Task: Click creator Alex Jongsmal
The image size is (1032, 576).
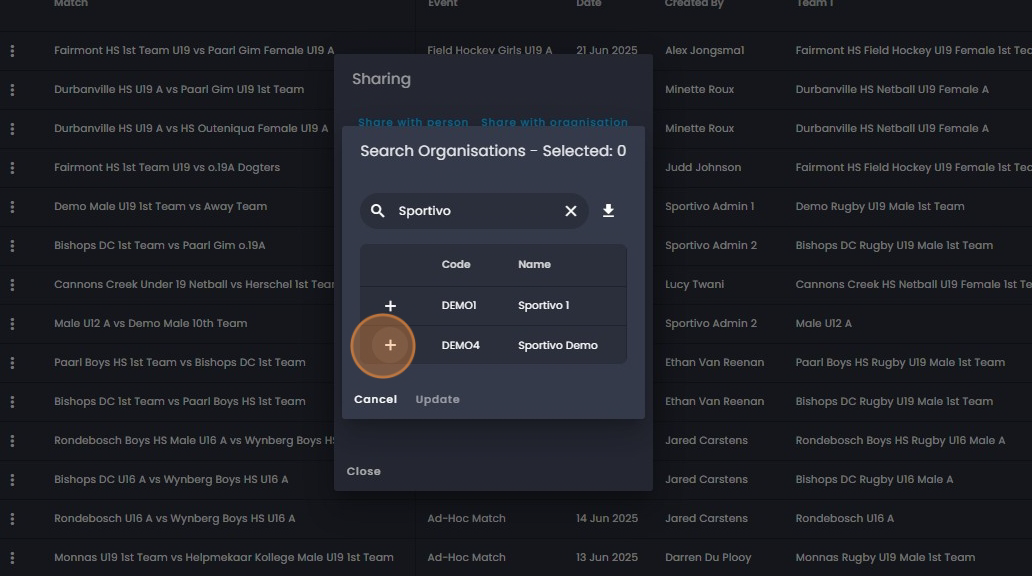Action: (x=704, y=51)
